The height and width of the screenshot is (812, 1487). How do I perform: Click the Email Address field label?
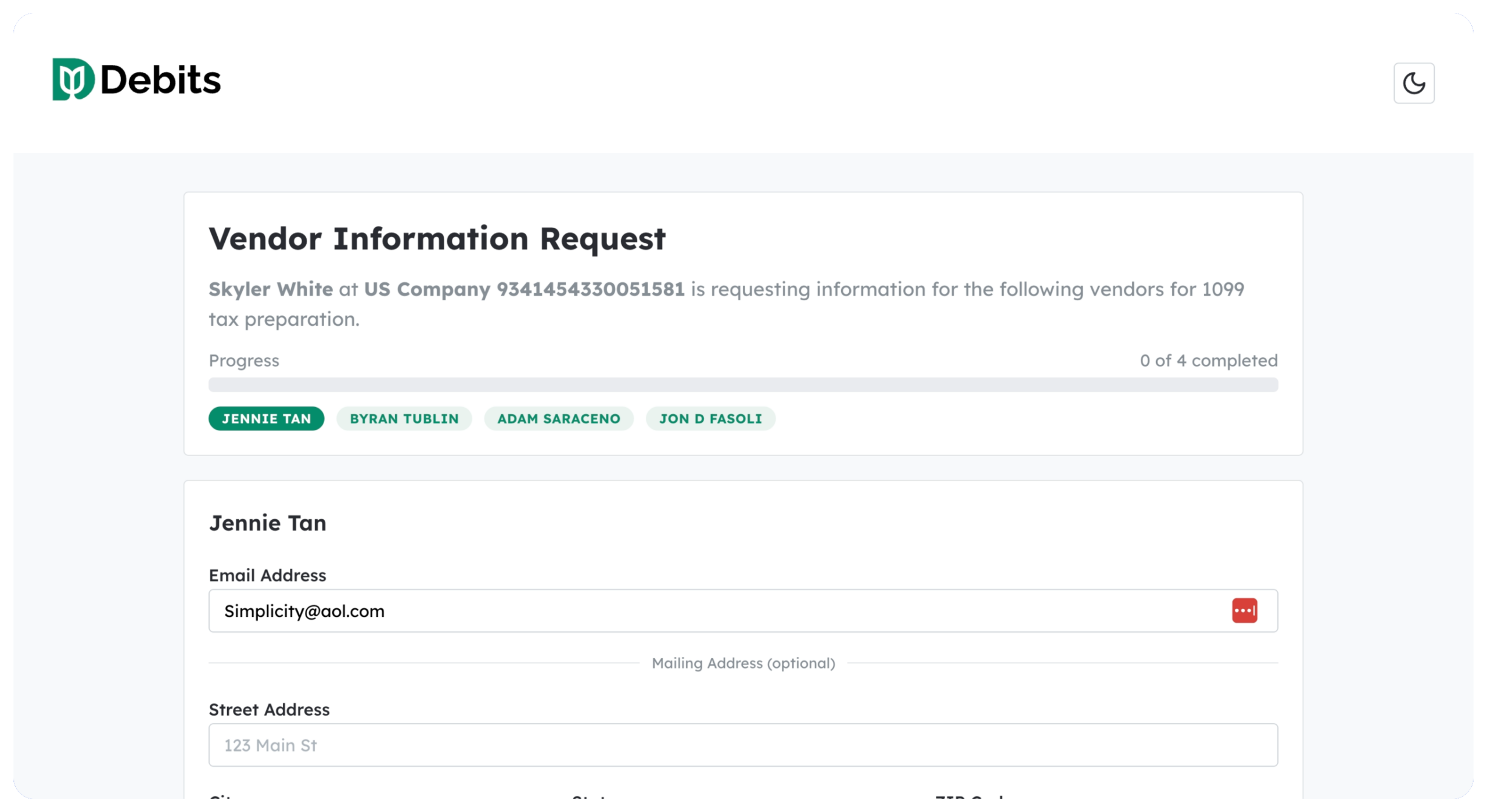(x=267, y=576)
